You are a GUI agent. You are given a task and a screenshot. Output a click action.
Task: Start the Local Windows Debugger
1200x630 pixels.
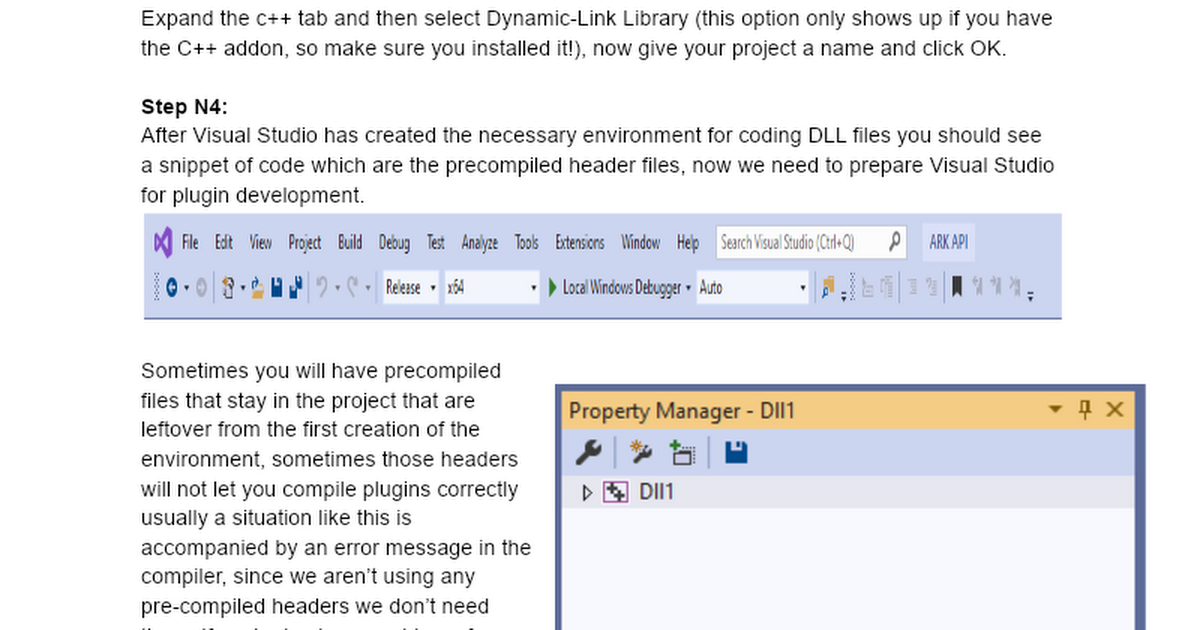615,288
